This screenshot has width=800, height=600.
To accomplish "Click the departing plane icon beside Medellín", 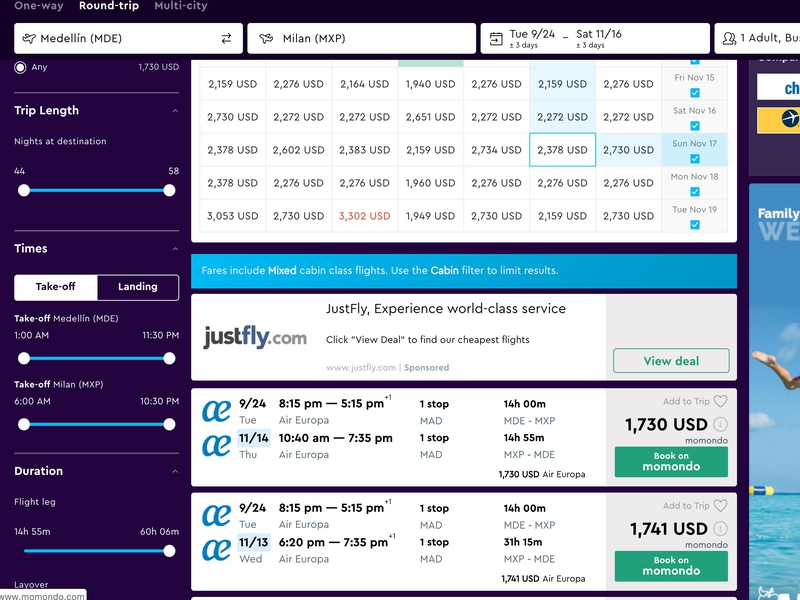I will (29, 38).
